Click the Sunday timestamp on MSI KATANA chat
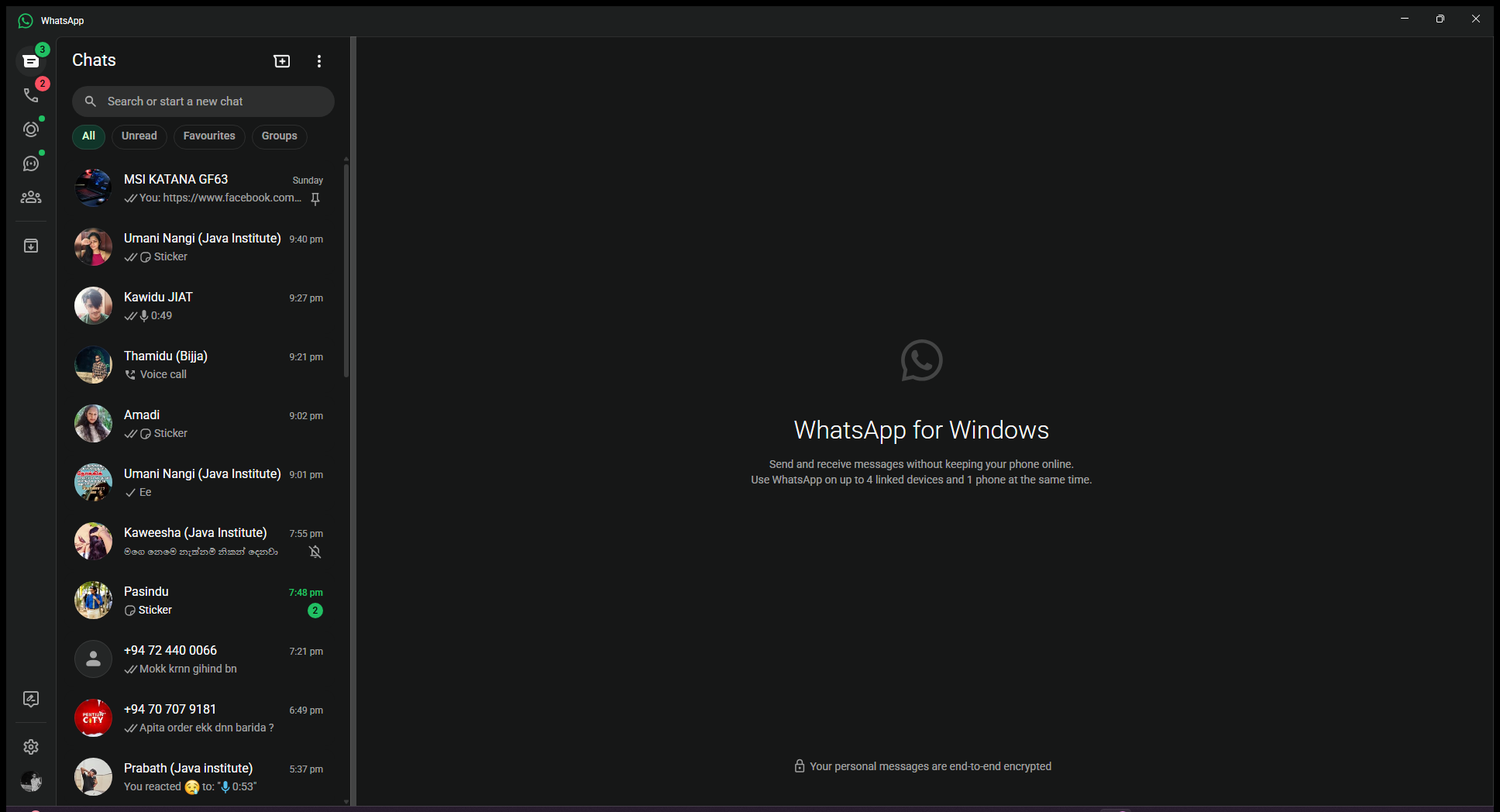 308,181
